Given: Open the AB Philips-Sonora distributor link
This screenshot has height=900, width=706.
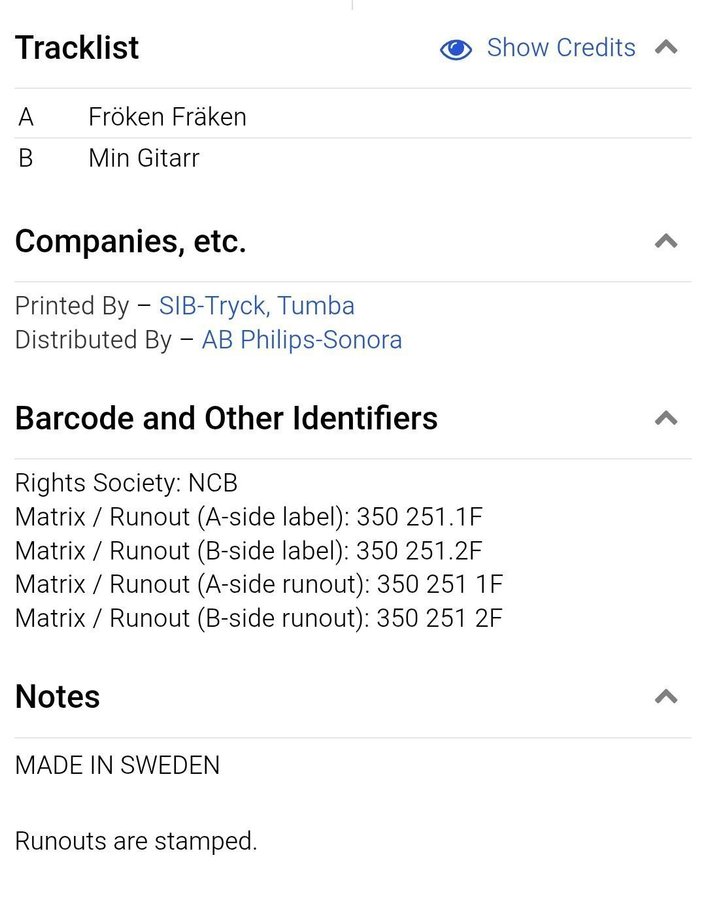Looking at the screenshot, I should point(302,340).
